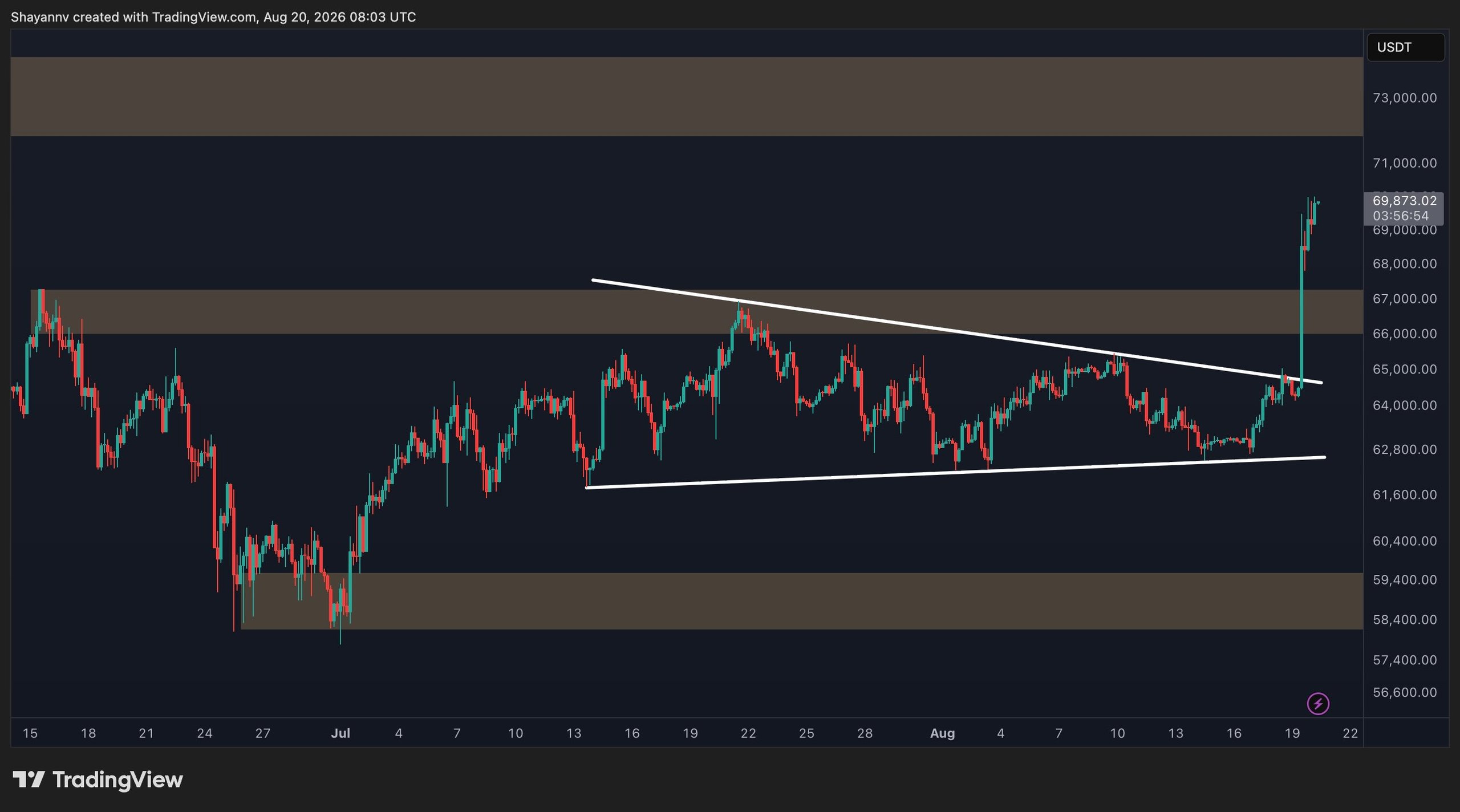
Task: Click the 61,600.00 price axis label
Action: point(1405,495)
